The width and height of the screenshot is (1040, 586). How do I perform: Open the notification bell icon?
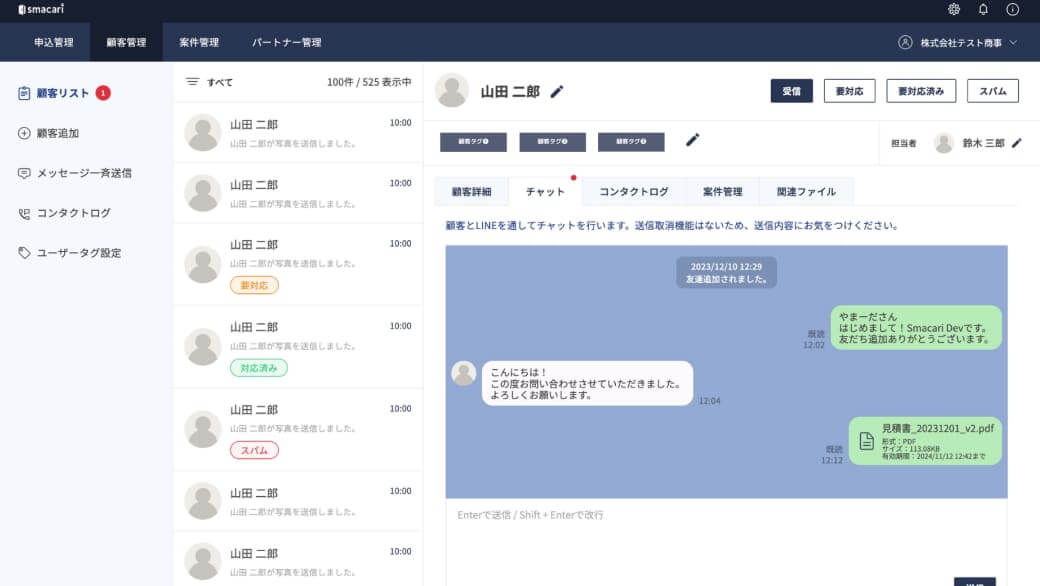(x=984, y=10)
